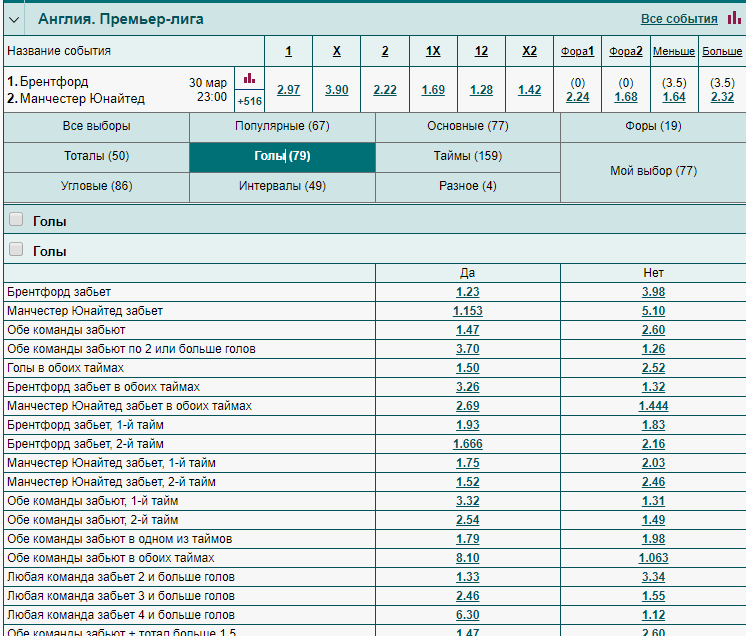The width and height of the screenshot is (746, 636).
Task: Select the Брентфорд team name
Action: click(54, 82)
